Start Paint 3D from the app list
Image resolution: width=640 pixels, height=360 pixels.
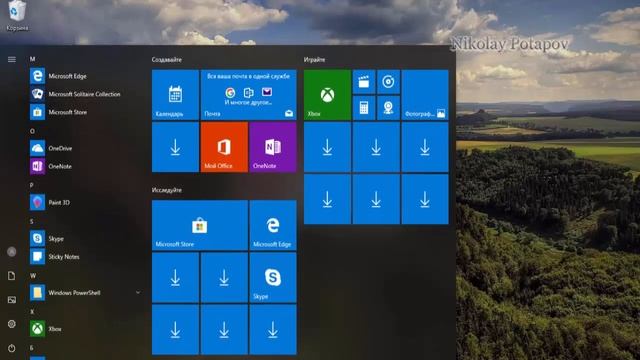85,202
